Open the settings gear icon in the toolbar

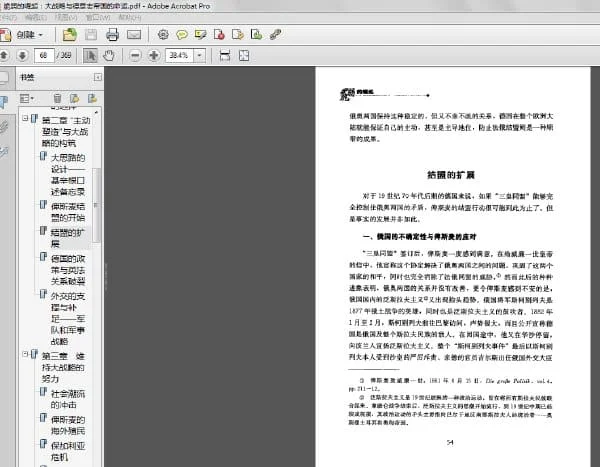point(163,35)
